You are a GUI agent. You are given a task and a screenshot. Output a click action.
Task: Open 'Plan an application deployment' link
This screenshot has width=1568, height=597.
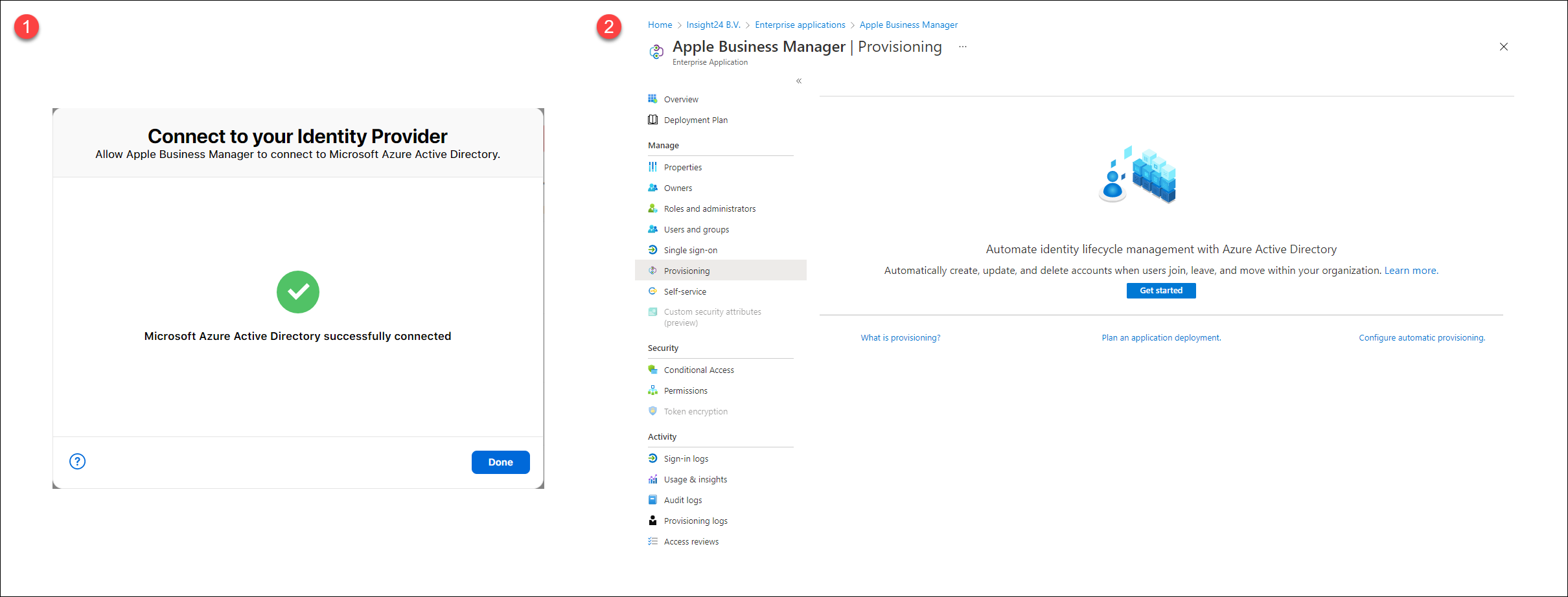(x=1161, y=338)
